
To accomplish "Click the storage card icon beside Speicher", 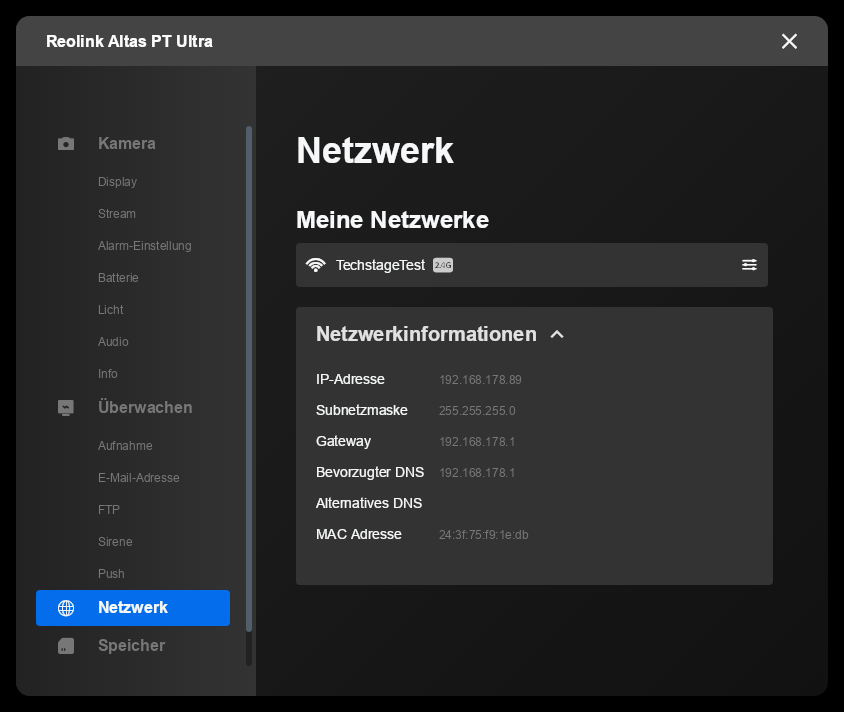I will point(66,646).
